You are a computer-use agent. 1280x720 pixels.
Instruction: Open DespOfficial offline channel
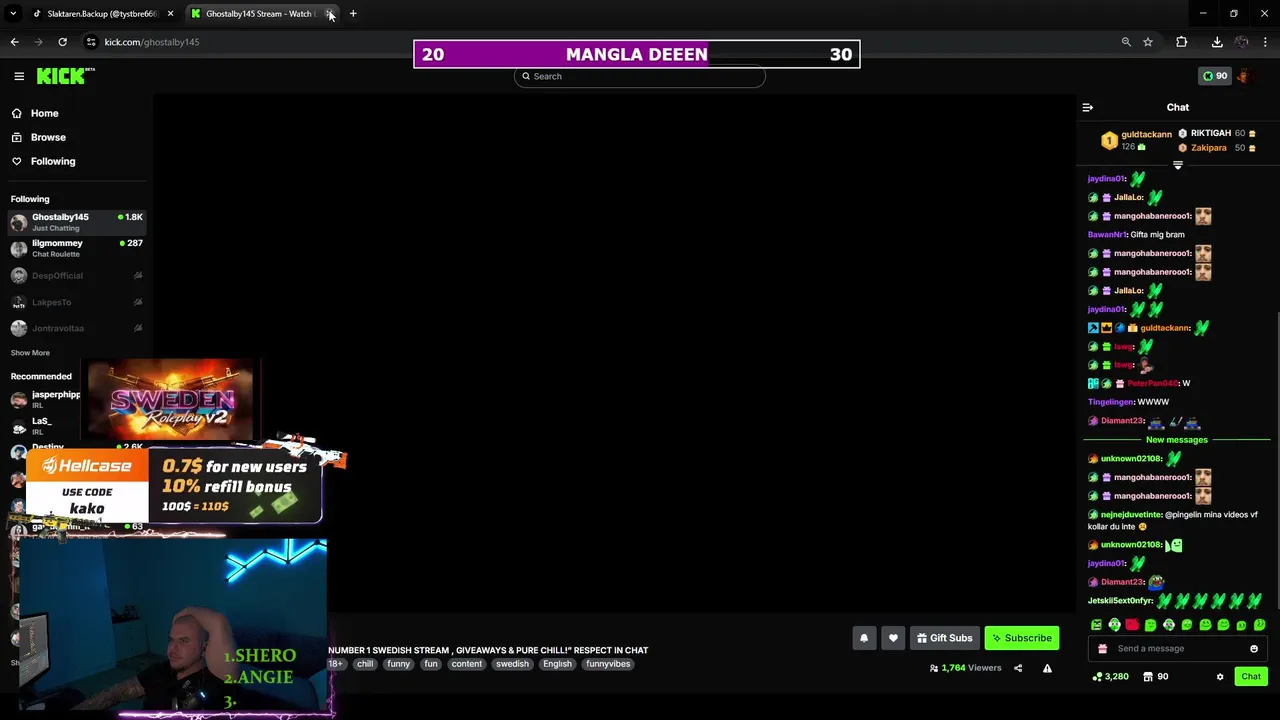[77, 276]
